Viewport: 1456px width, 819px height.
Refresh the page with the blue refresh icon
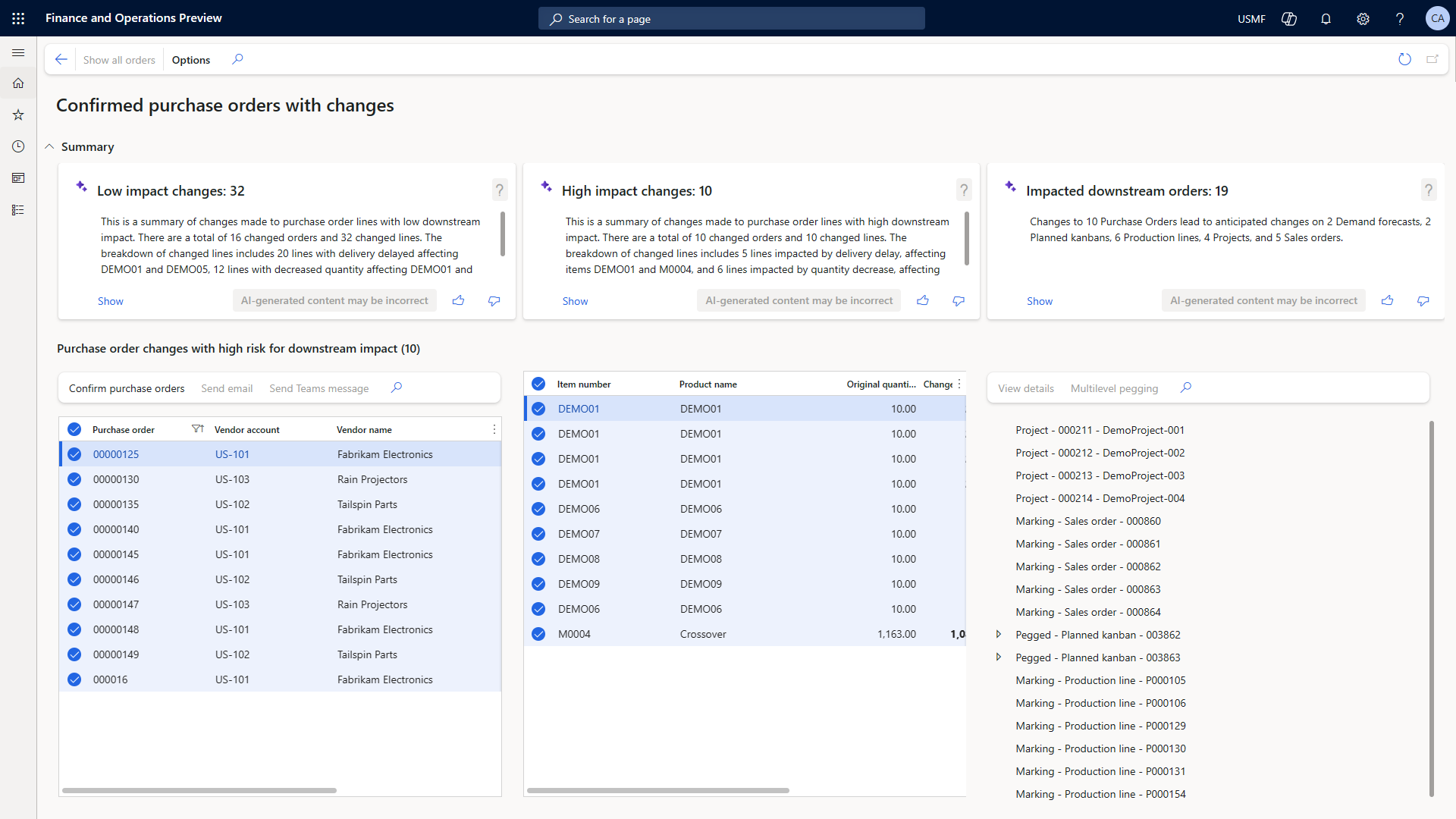click(x=1405, y=59)
